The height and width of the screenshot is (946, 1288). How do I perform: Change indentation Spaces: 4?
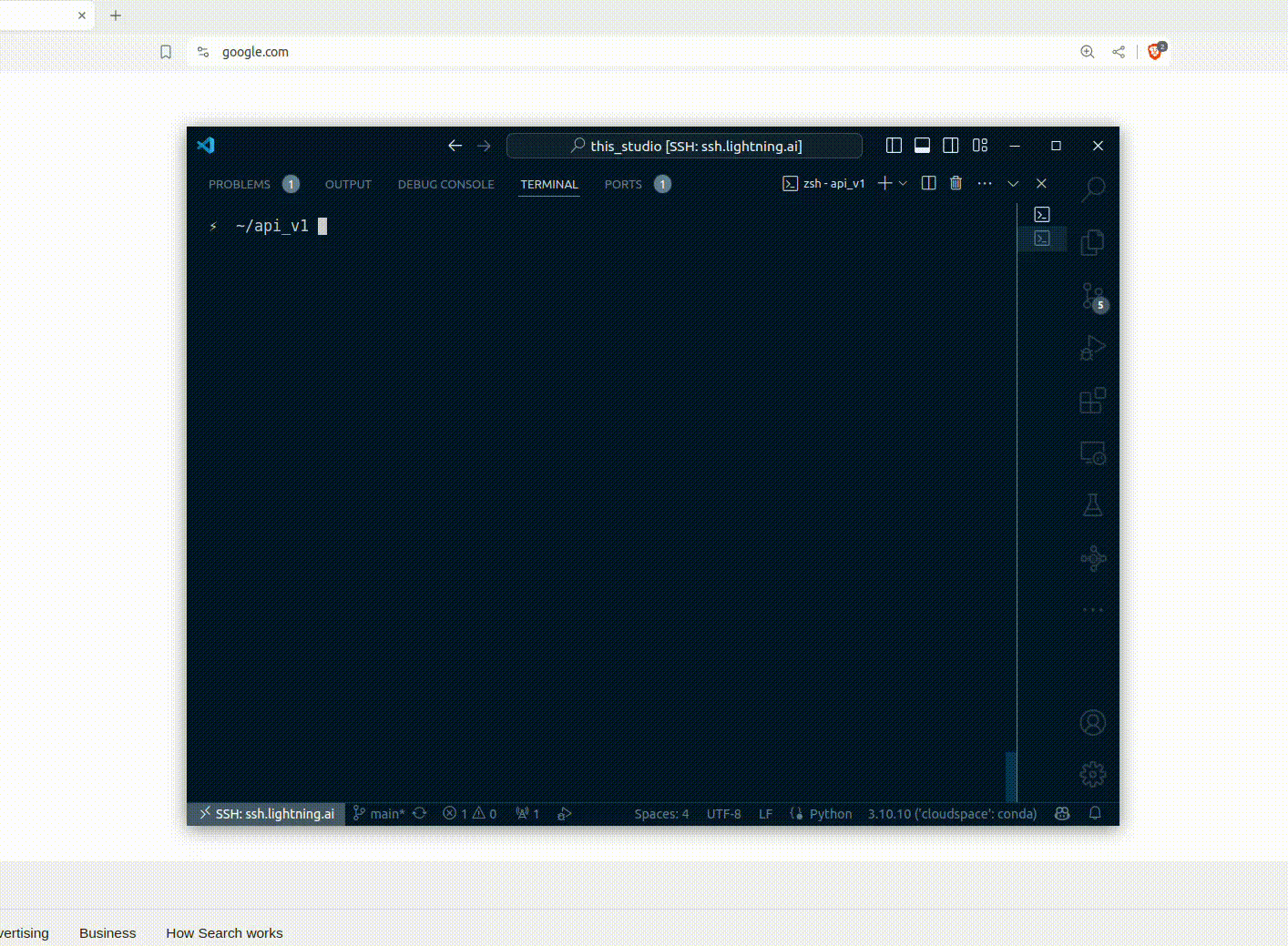pos(661,814)
